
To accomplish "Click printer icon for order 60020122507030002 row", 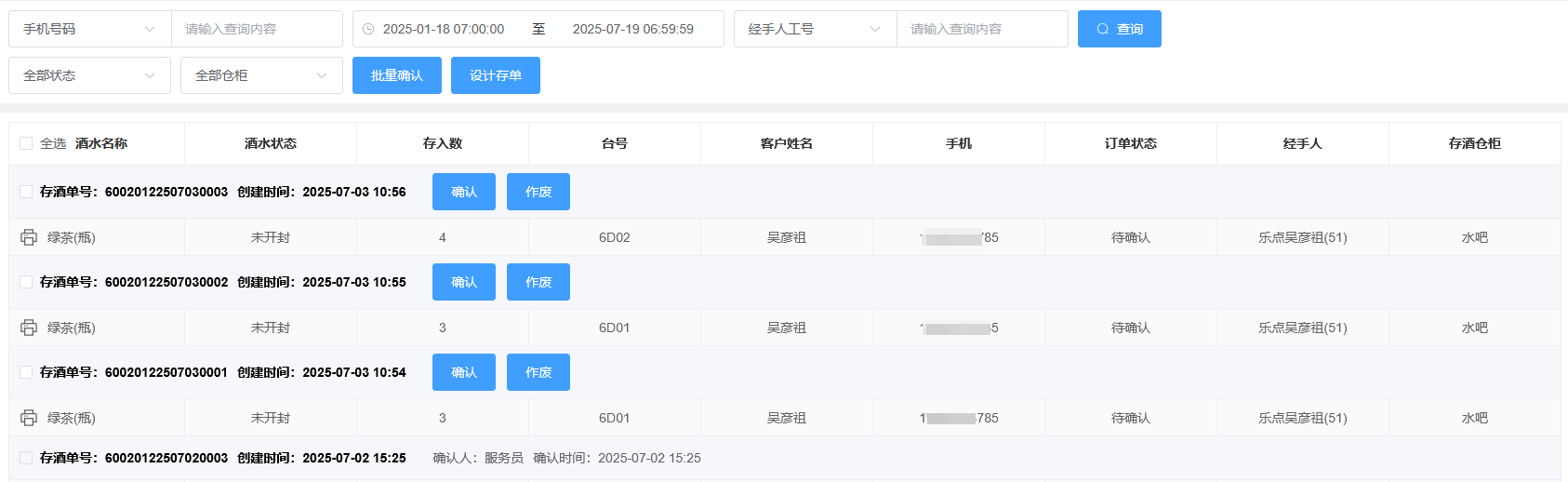I will coord(29,328).
